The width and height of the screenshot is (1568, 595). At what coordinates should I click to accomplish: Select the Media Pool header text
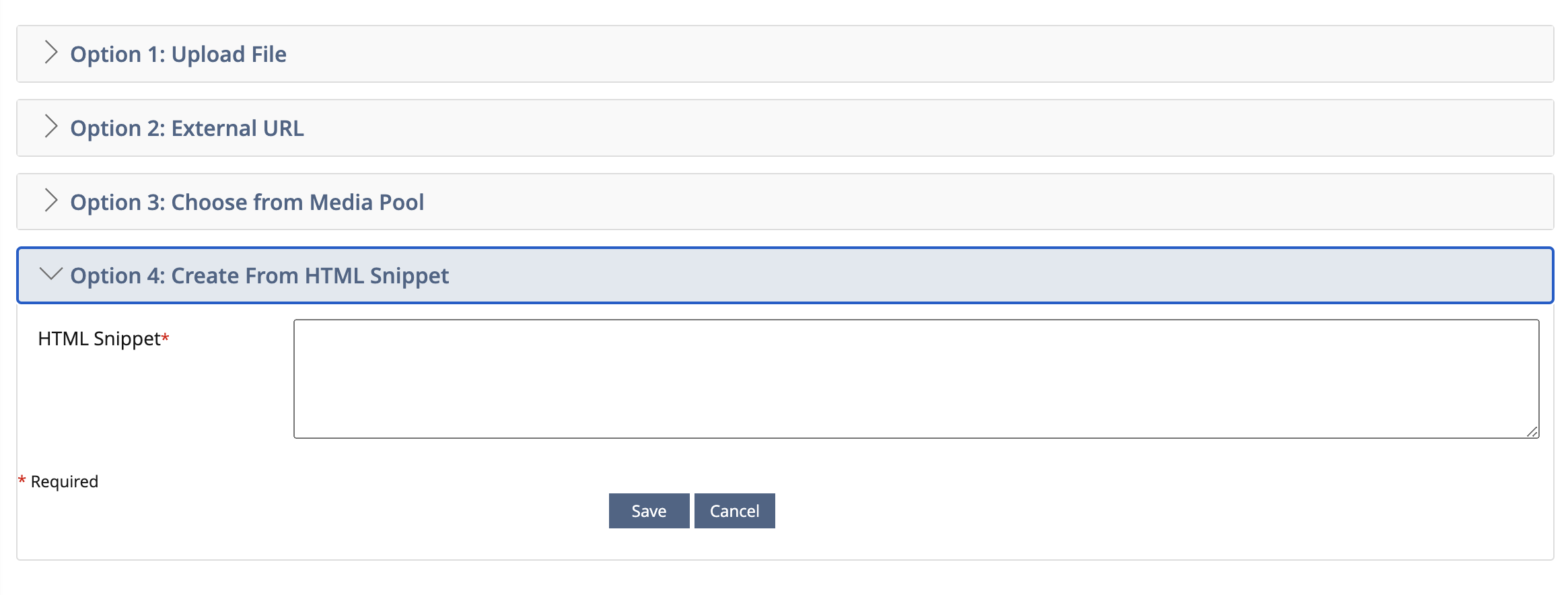click(x=247, y=203)
